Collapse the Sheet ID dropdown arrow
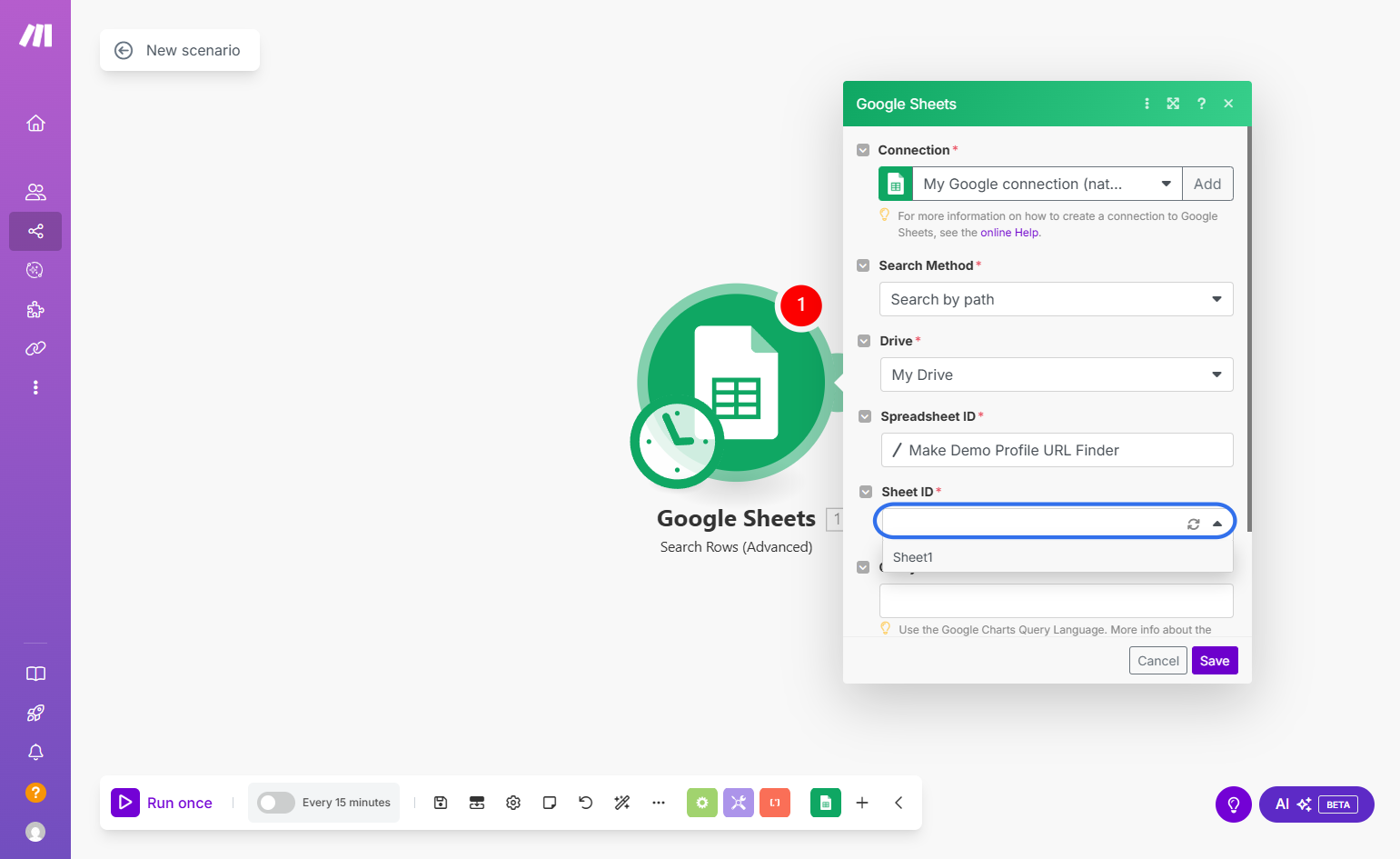The width and height of the screenshot is (1400, 859). pyautogui.click(x=1217, y=524)
